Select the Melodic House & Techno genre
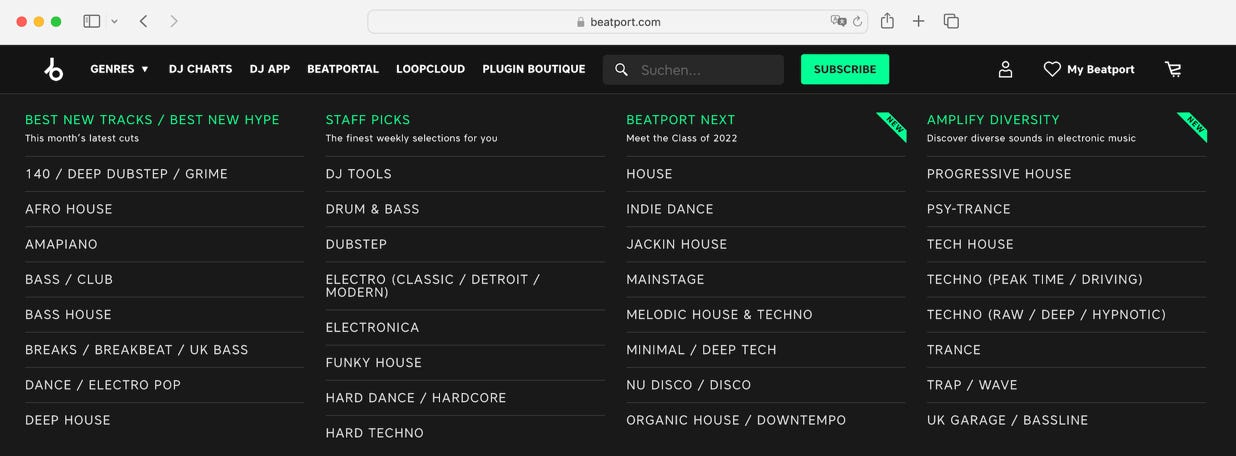1236x456 pixels. tap(719, 315)
